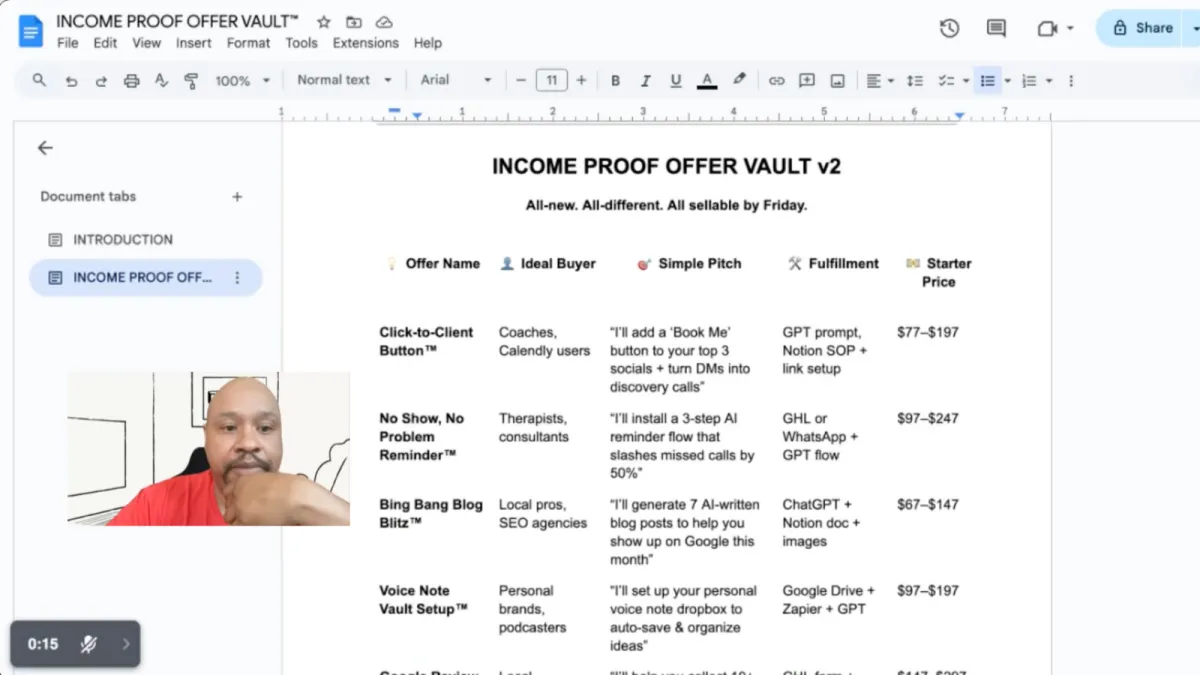Expand the recording widget chevron
This screenshot has width=1200, height=675.
(x=126, y=644)
